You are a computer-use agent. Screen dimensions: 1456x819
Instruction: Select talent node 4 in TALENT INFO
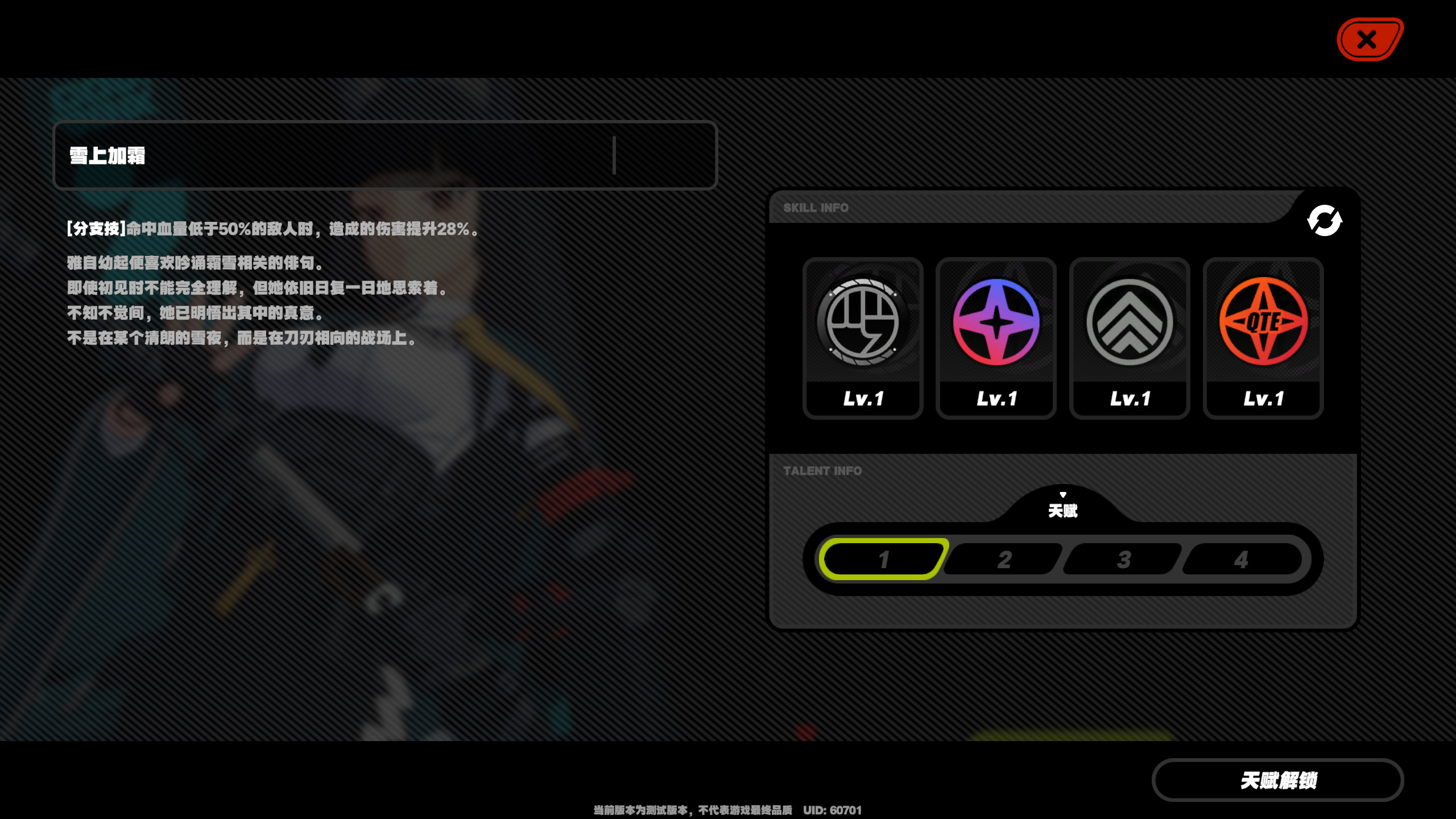(1240, 559)
